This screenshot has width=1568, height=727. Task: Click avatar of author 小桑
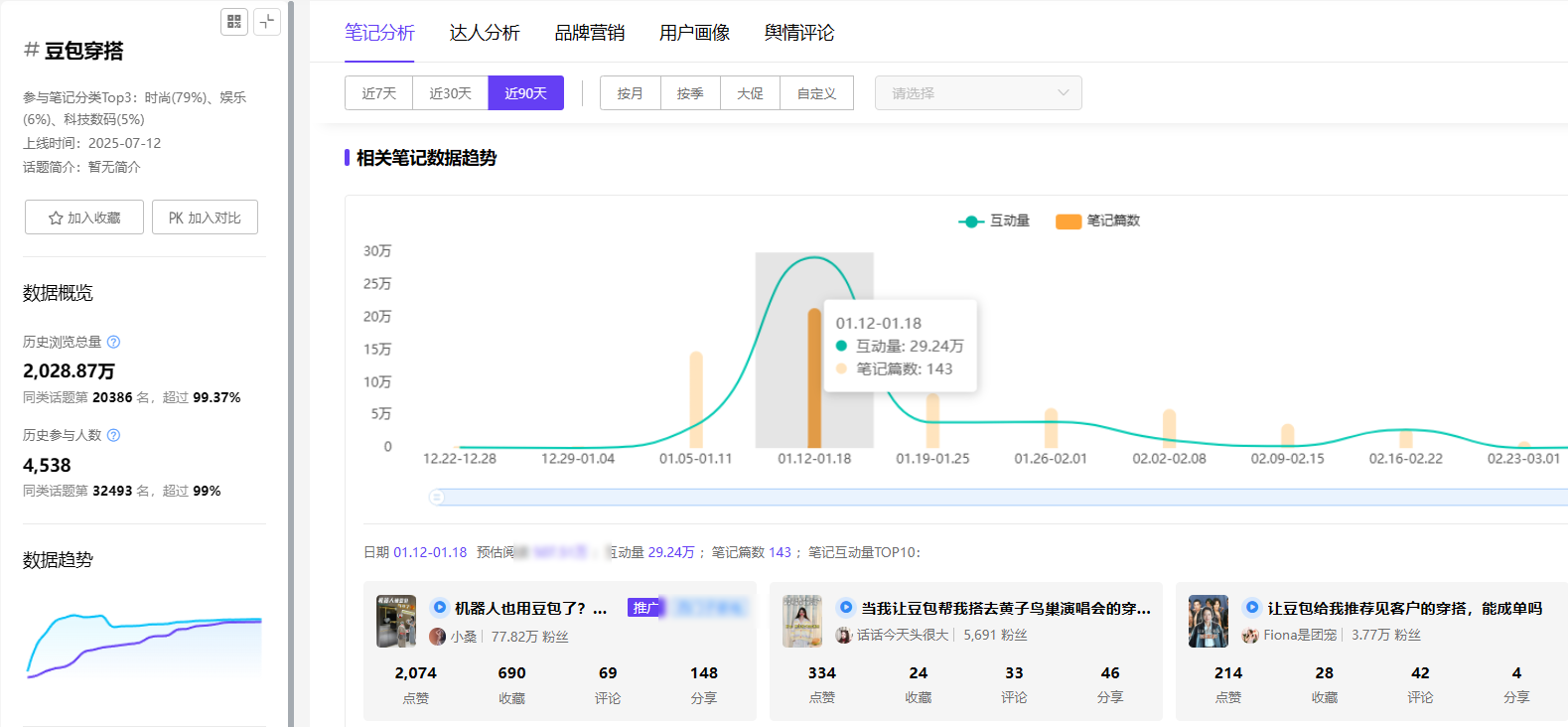[x=437, y=637]
